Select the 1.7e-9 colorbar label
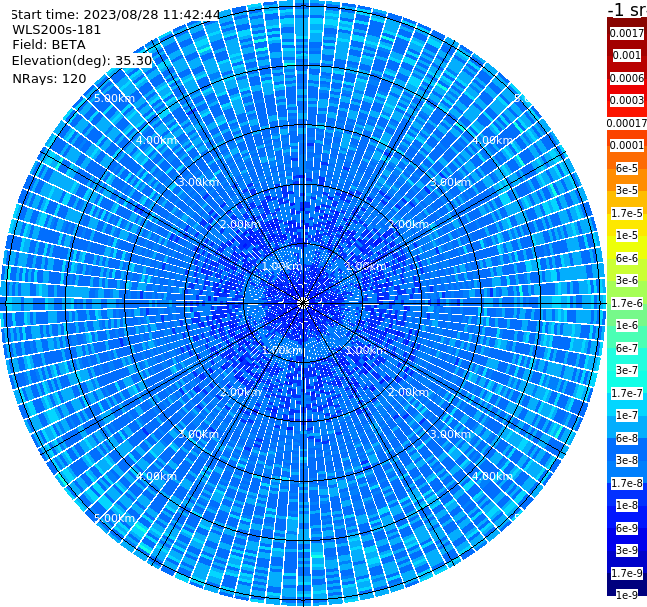Viewport: 647px width, 607px height. click(x=627, y=573)
